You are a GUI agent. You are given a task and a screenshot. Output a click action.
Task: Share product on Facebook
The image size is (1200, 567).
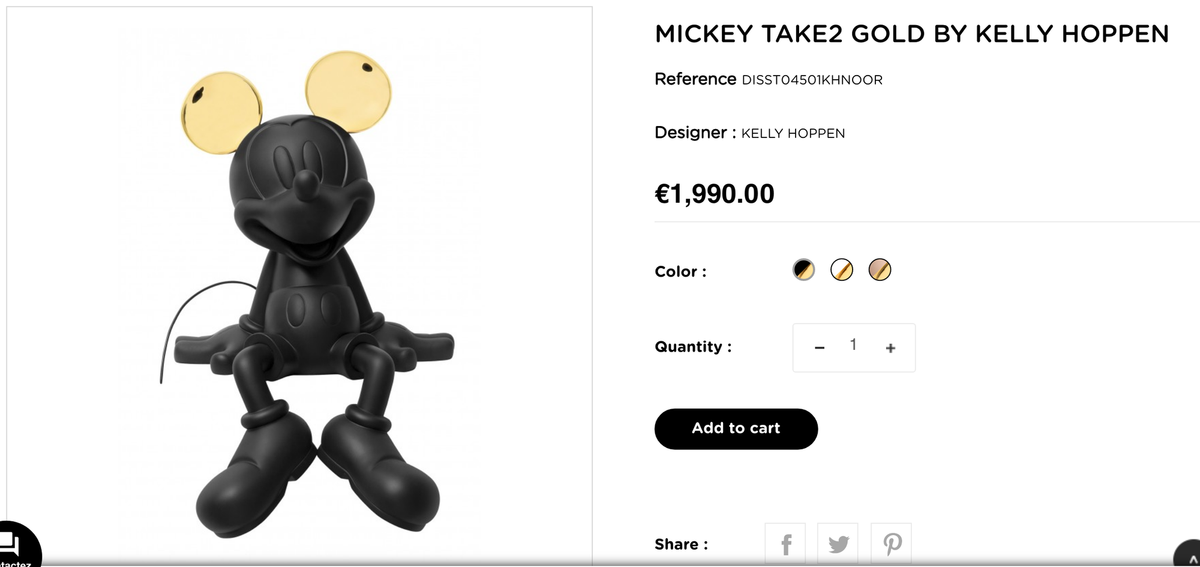tap(785, 544)
